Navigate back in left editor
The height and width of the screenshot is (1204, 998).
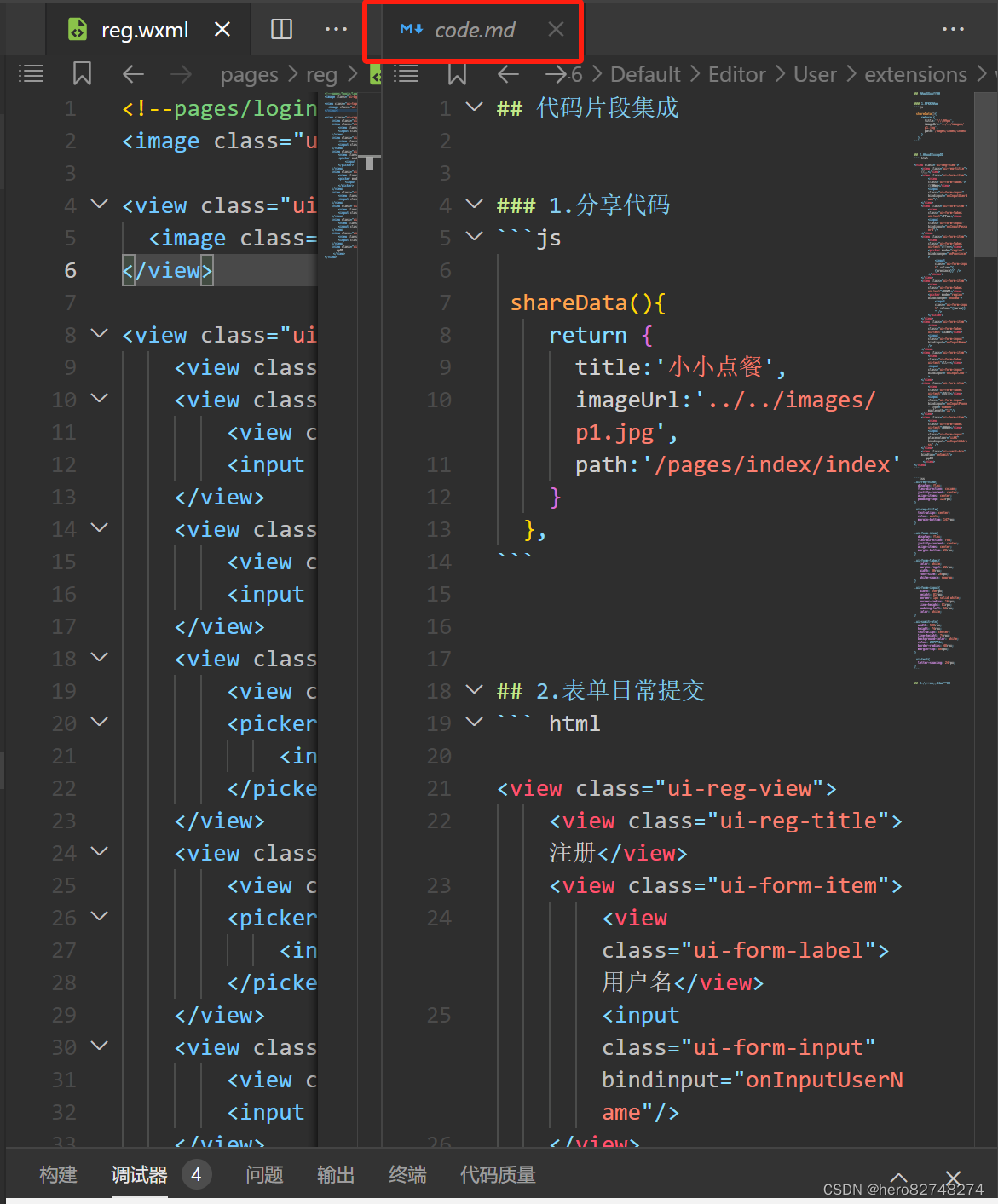(x=133, y=74)
